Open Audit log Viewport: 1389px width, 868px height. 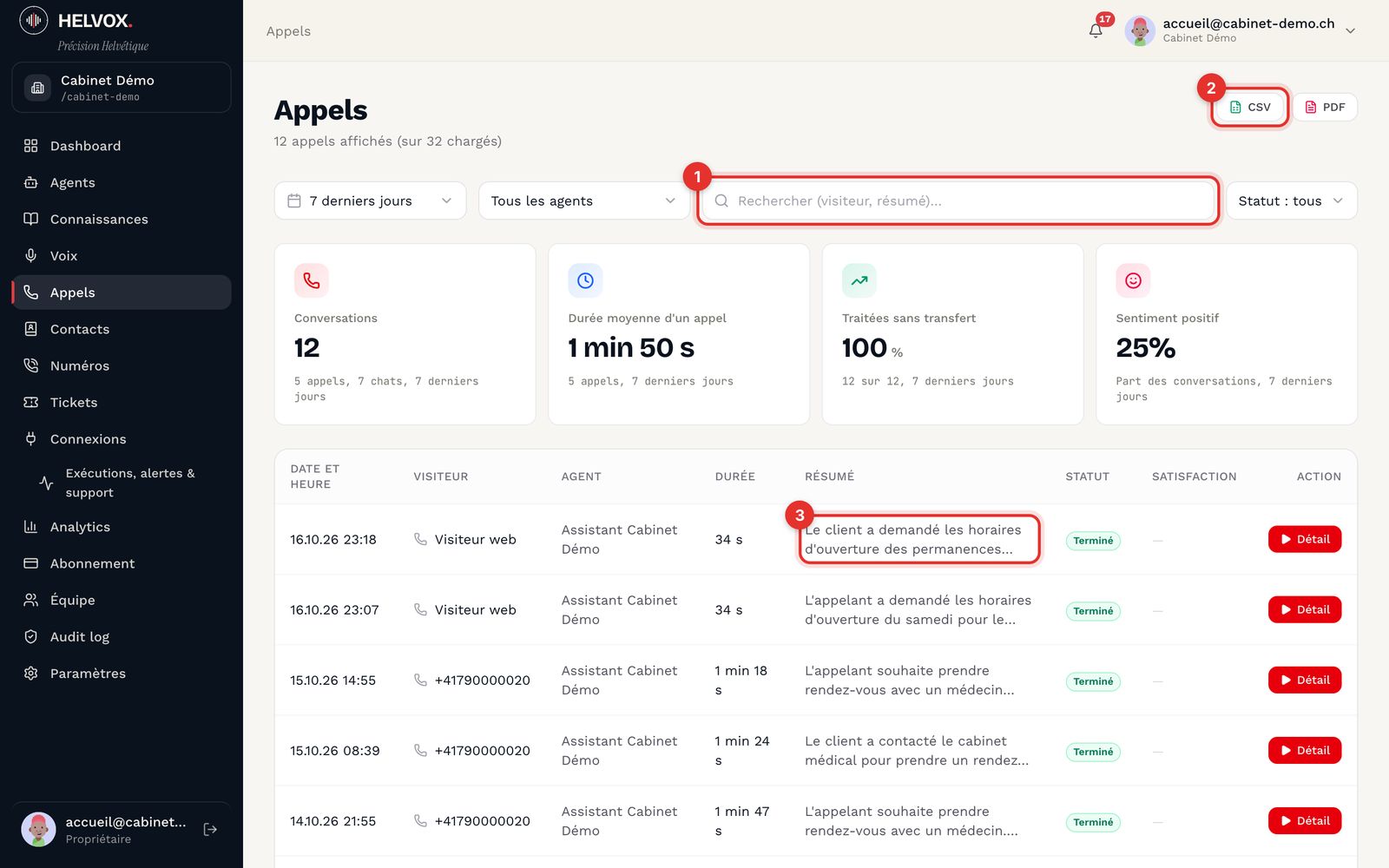(122, 636)
